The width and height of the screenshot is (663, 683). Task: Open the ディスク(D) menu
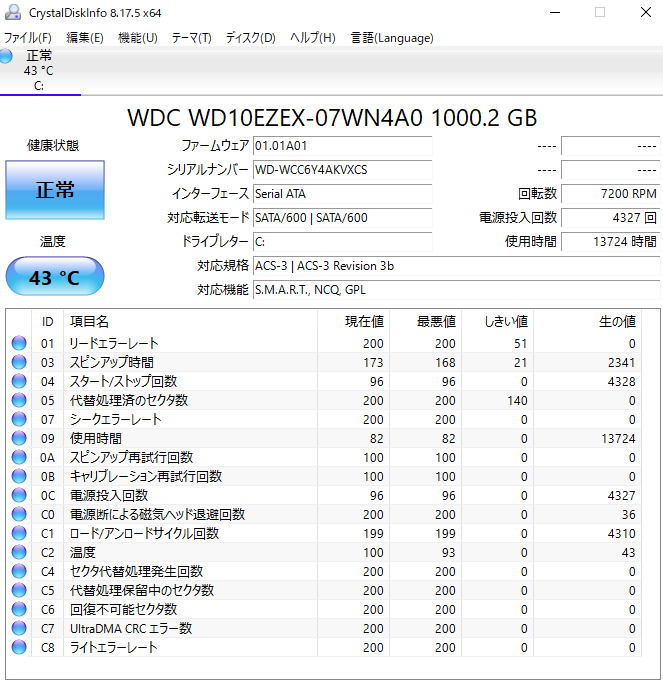[250, 38]
